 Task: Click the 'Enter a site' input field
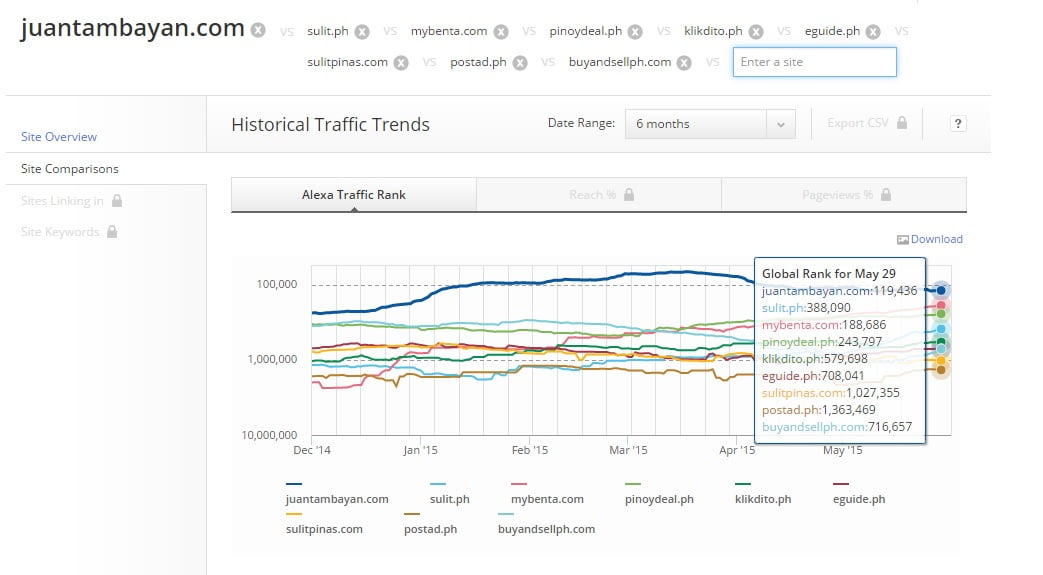pyautogui.click(x=814, y=62)
